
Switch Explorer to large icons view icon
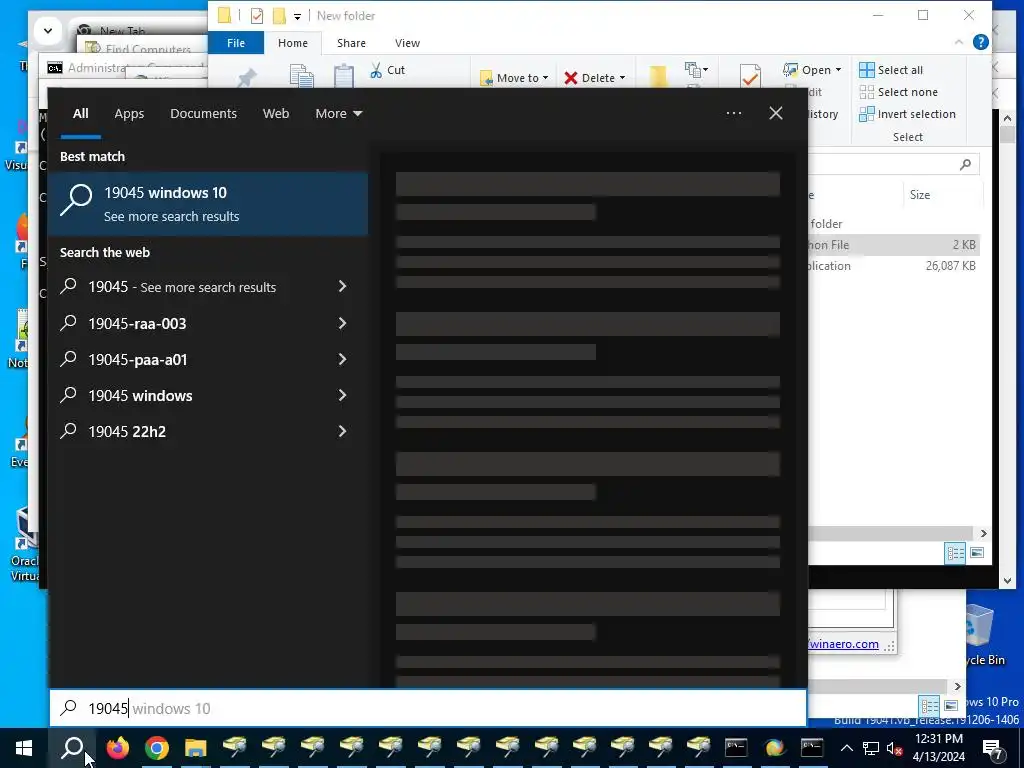[977, 554]
